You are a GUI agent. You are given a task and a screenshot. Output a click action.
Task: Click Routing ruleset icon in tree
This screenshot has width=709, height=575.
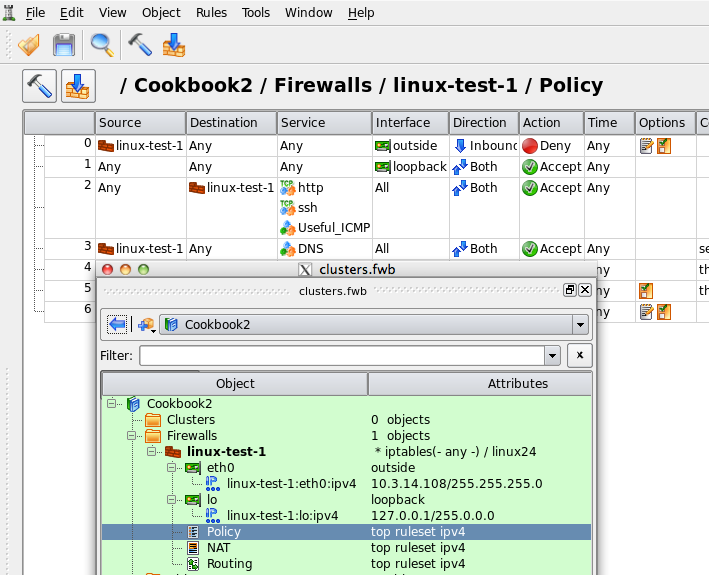tap(193, 564)
